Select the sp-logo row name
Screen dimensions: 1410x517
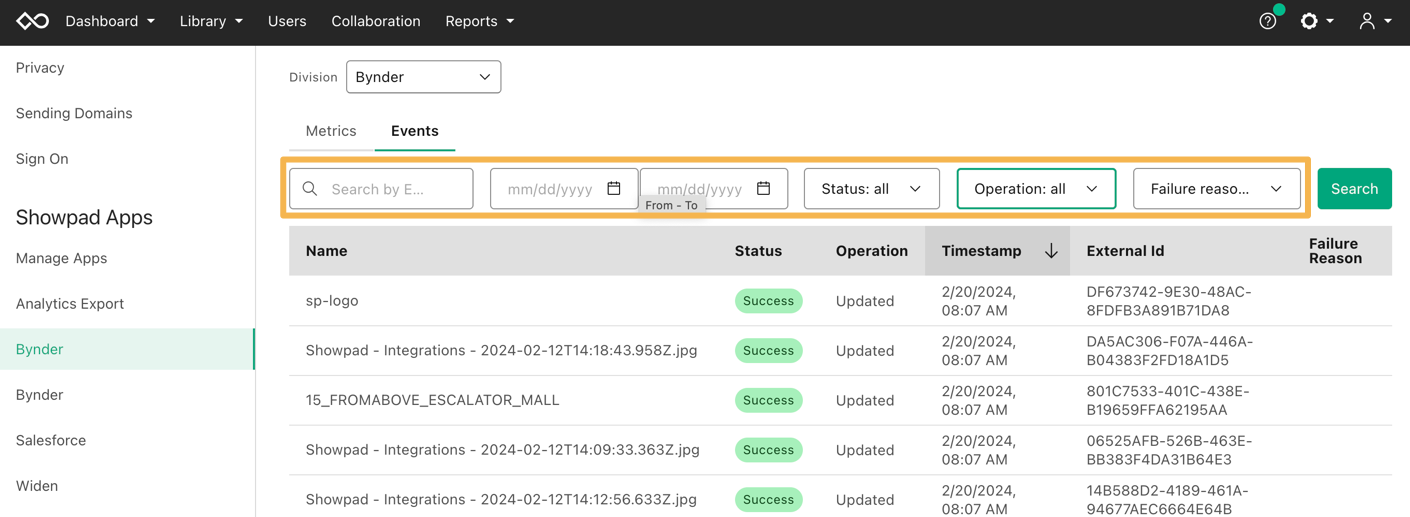[332, 301]
